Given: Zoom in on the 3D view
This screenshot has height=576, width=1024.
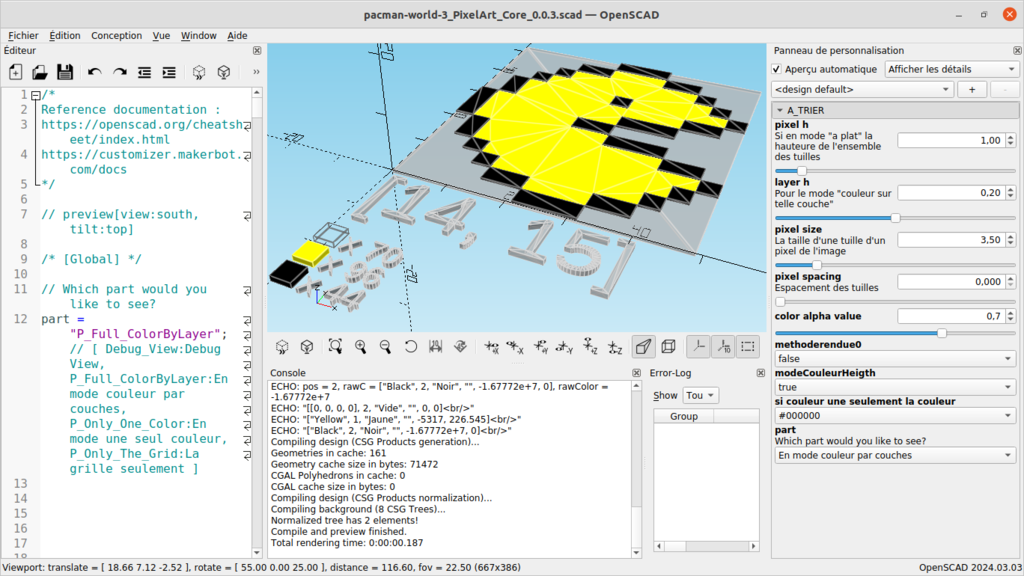Looking at the screenshot, I should pyautogui.click(x=360, y=347).
